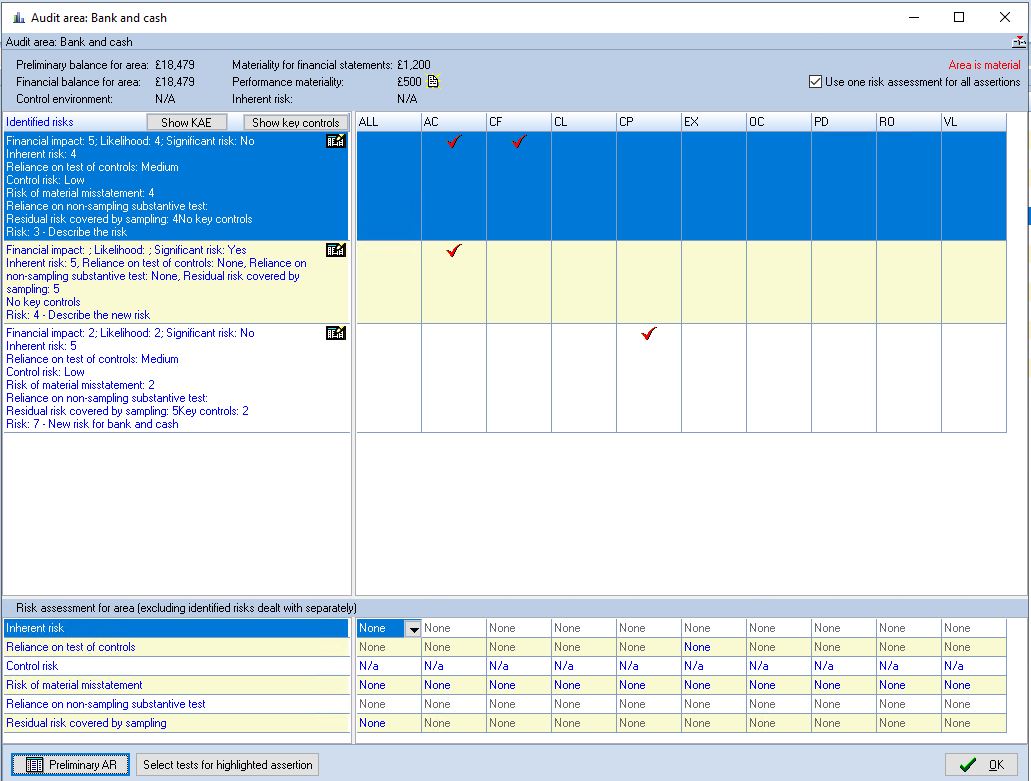This screenshot has height=781, width=1031.
Task: Open edit icon for Risk 3 row
Action: tap(335, 141)
